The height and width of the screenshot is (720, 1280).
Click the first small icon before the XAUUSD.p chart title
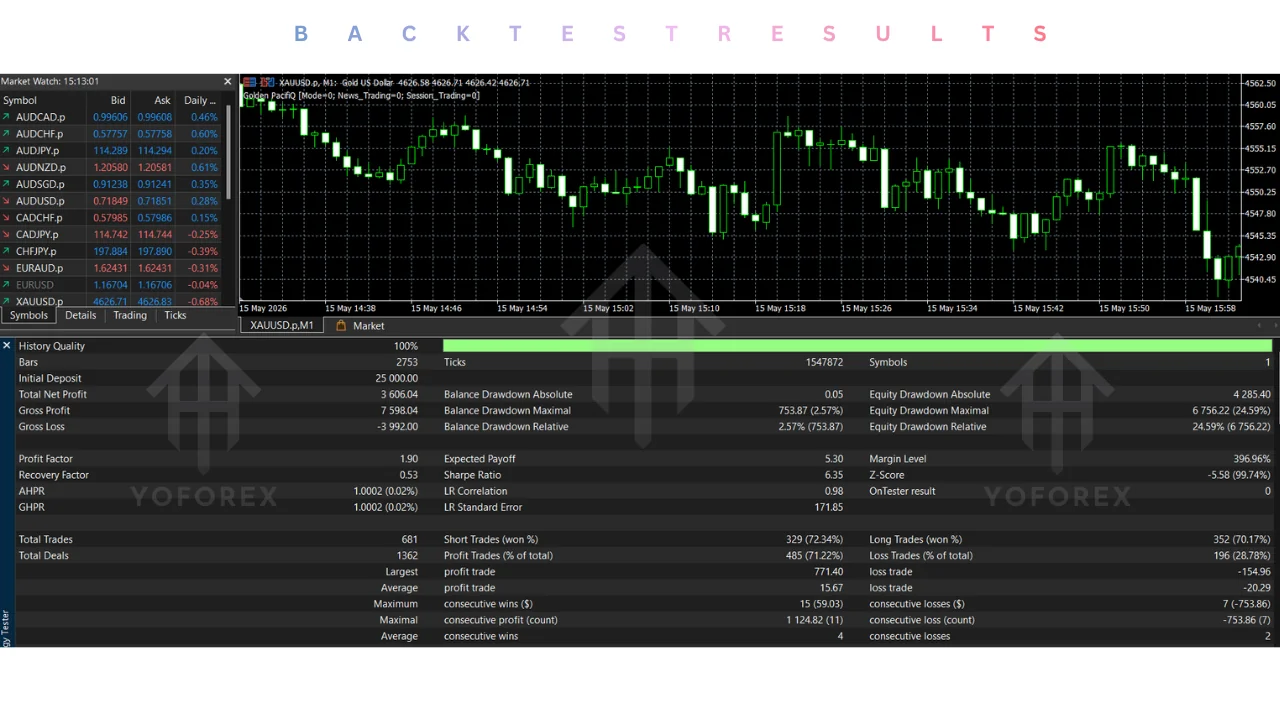250,82
